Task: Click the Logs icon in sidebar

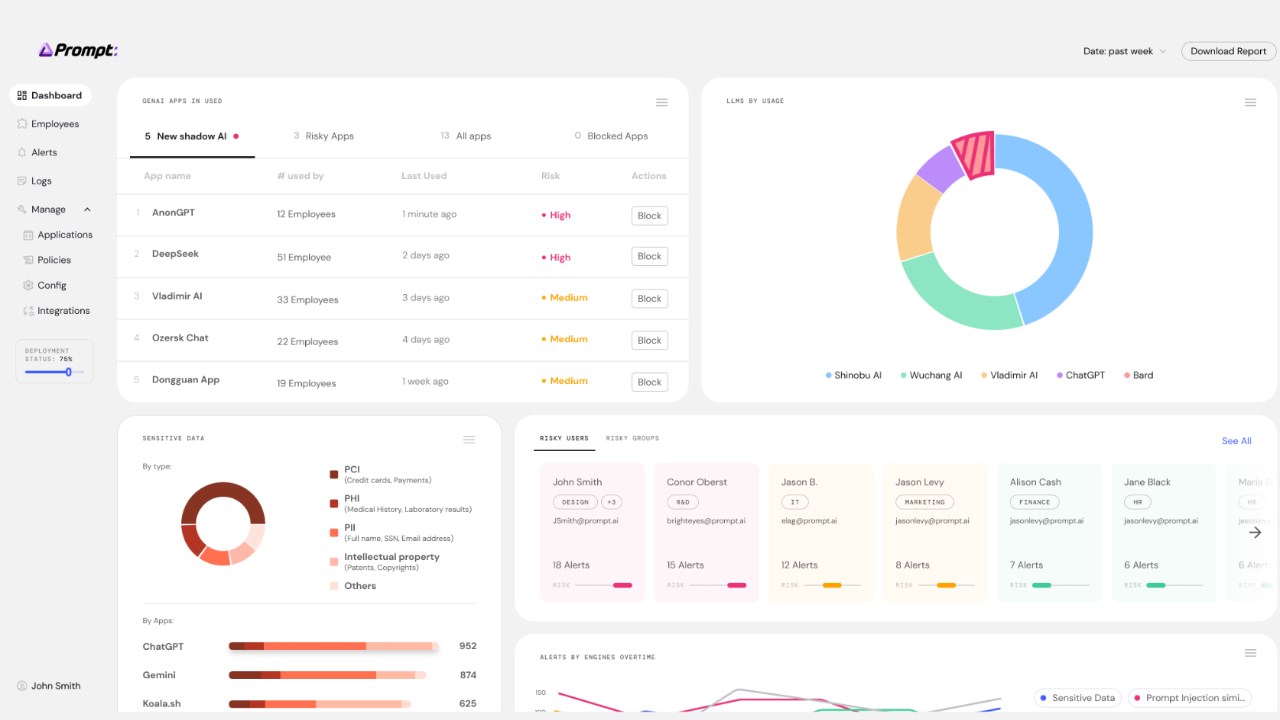Action: [x=22, y=181]
